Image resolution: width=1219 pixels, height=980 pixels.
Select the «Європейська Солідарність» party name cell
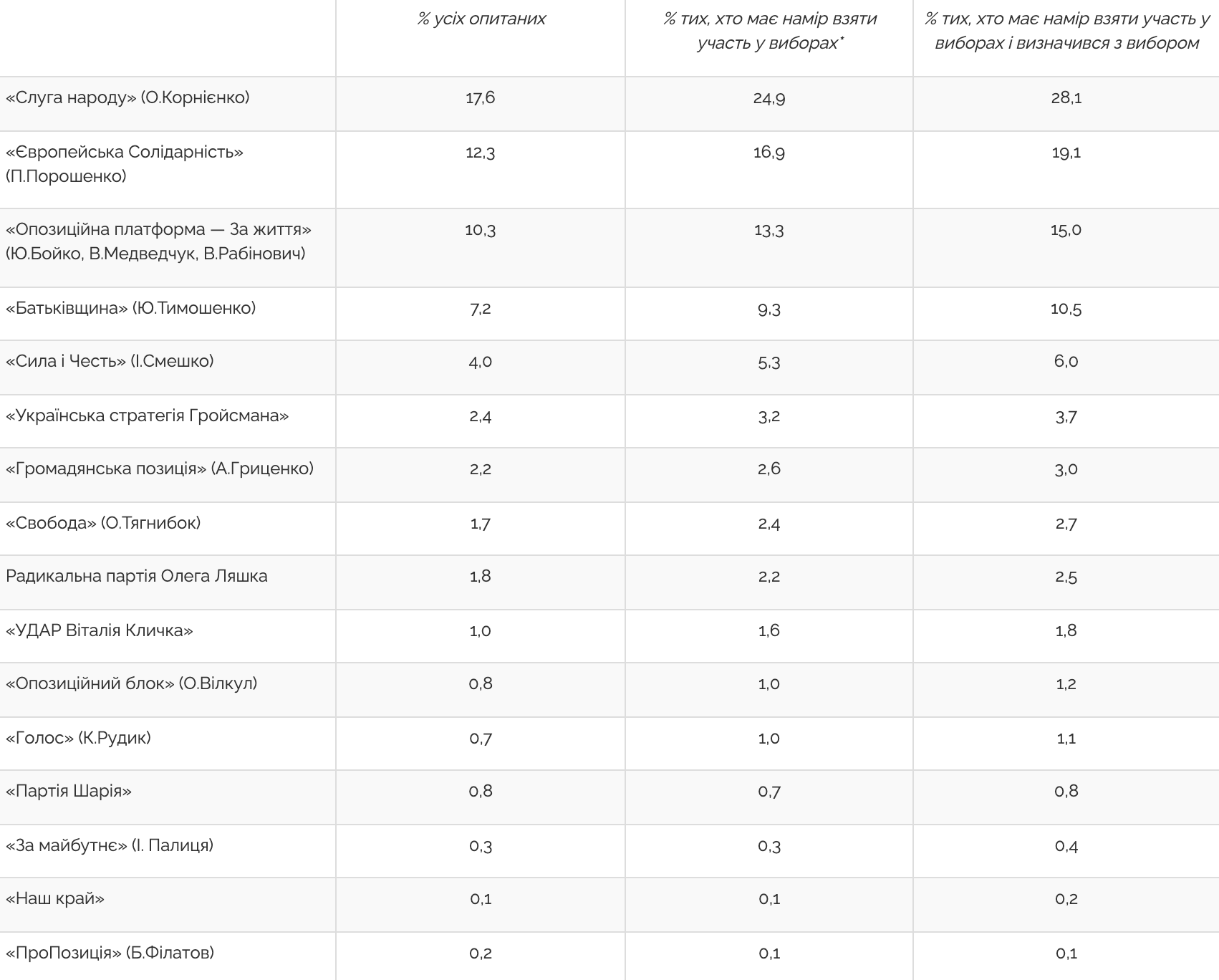[x=125, y=164]
